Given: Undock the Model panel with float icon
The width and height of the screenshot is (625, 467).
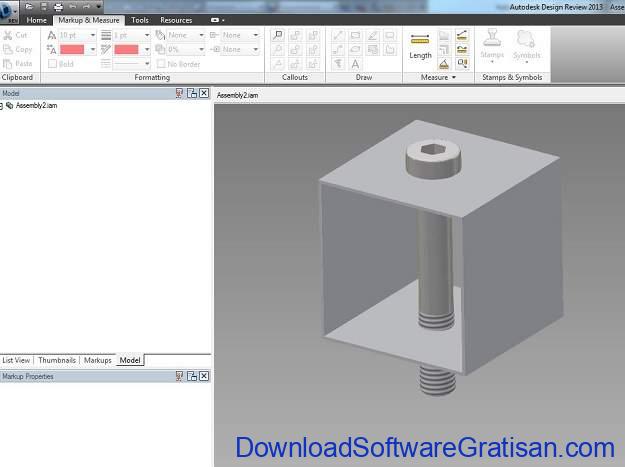Looking at the screenshot, I should (x=192, y=93).
